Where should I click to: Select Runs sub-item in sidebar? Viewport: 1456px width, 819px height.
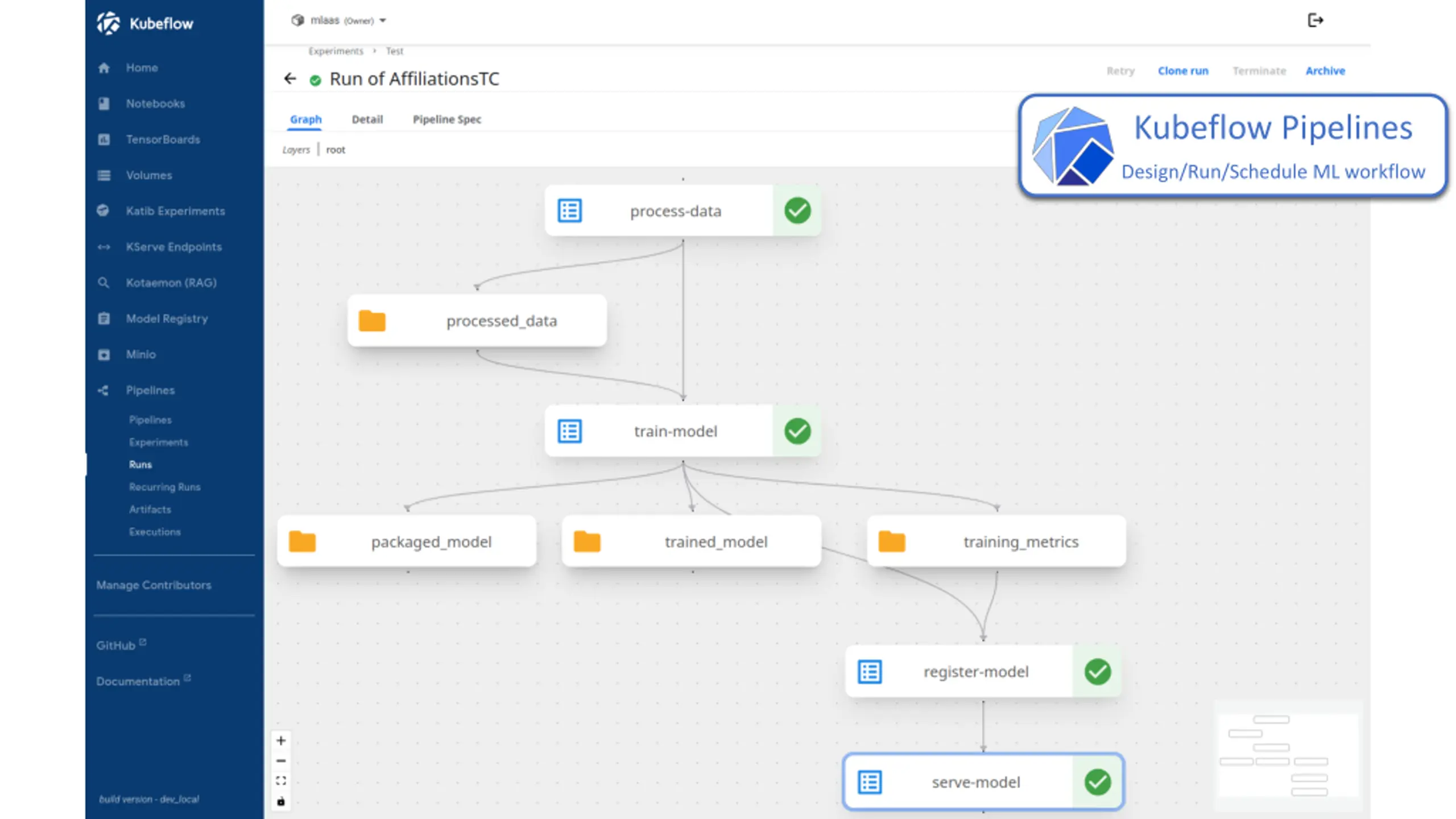tap(140, 465)
